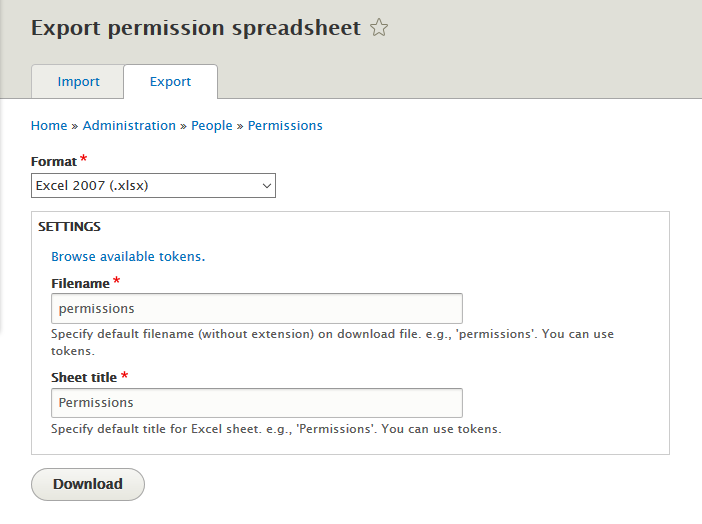This screenshot has height=524, width=702.
Task: Click the Permissions breadcrumb link
Action: [x=285, y=126]
